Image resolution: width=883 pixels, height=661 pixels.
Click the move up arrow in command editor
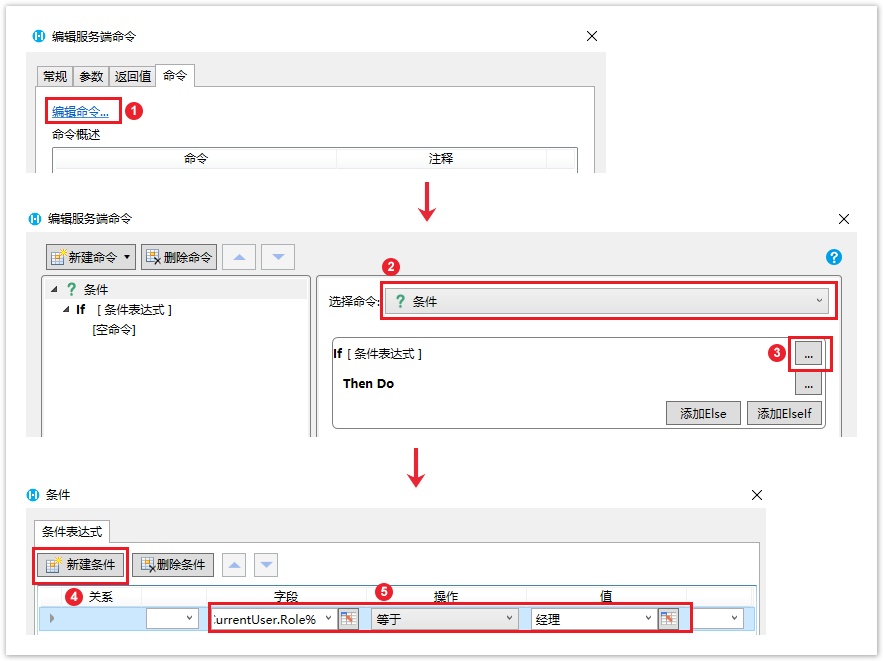pyautogui.click(x=239, y=257)
